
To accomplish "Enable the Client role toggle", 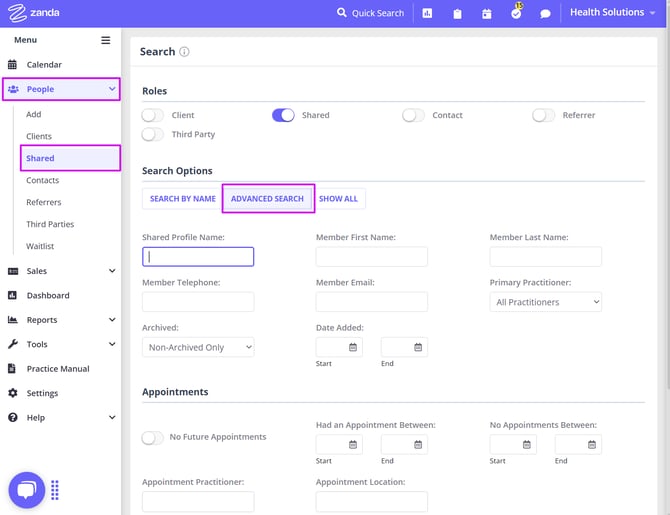I will (x=154, y=115).
